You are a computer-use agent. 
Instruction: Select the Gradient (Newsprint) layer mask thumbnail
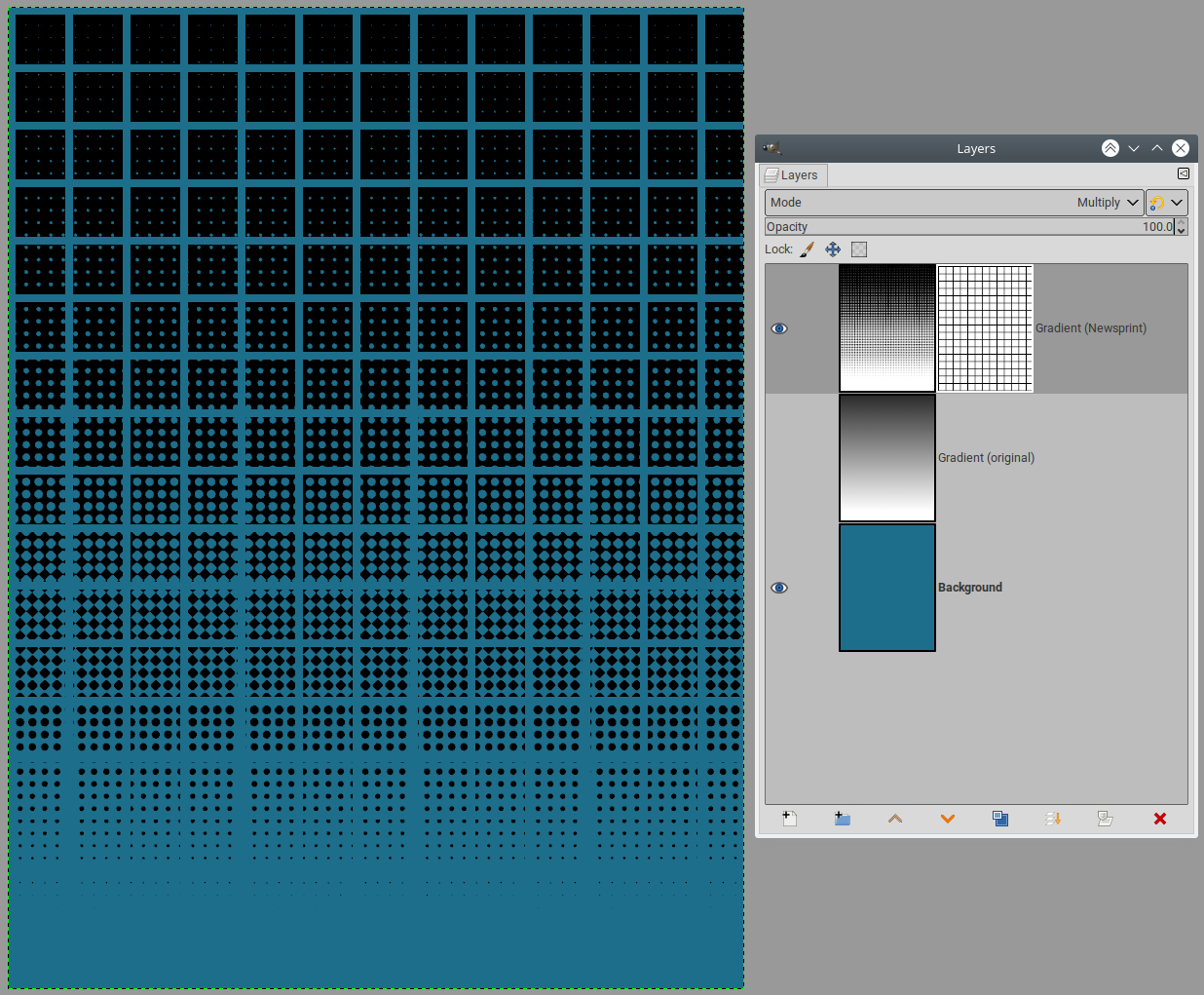[x=985, y=328]
